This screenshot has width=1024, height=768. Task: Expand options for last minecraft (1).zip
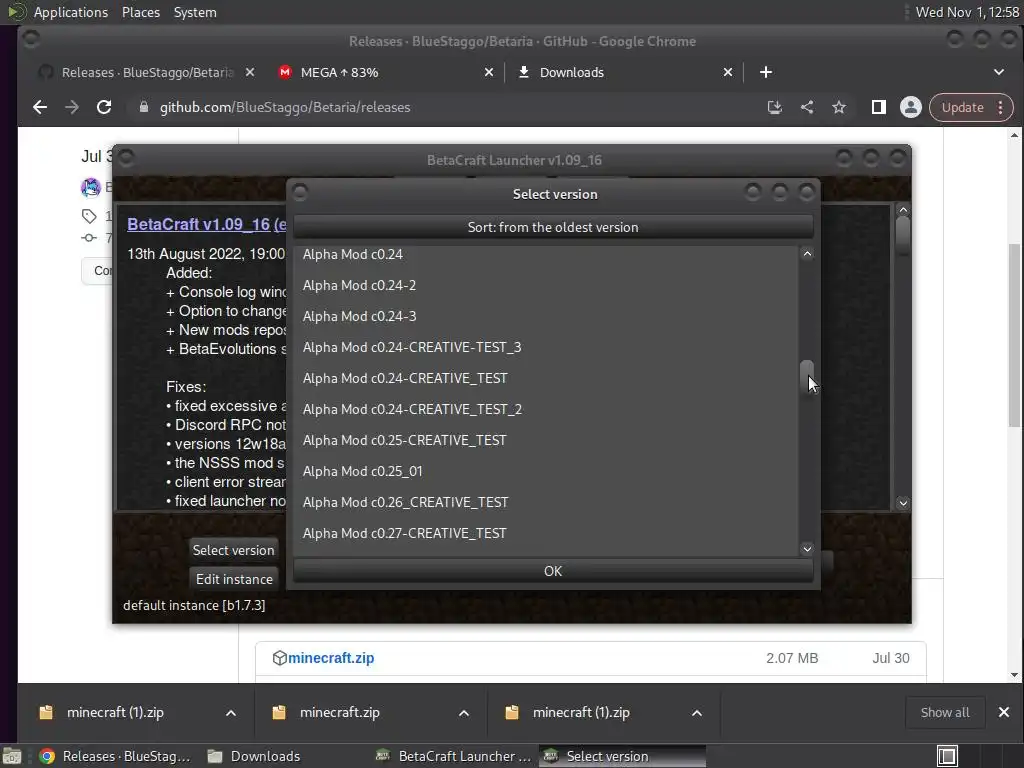[697, 712]
